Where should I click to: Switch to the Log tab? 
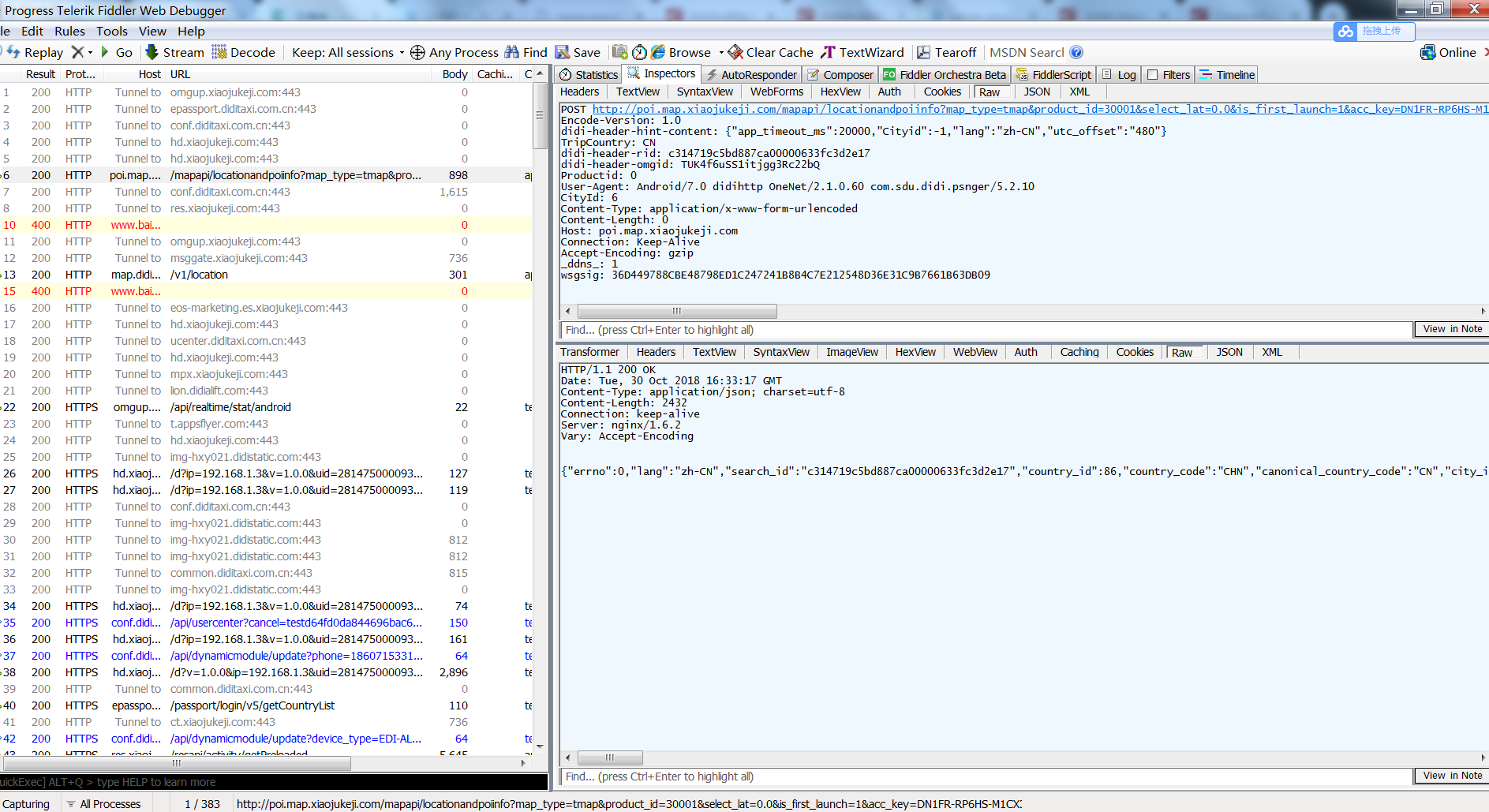tap(1119, 74)
